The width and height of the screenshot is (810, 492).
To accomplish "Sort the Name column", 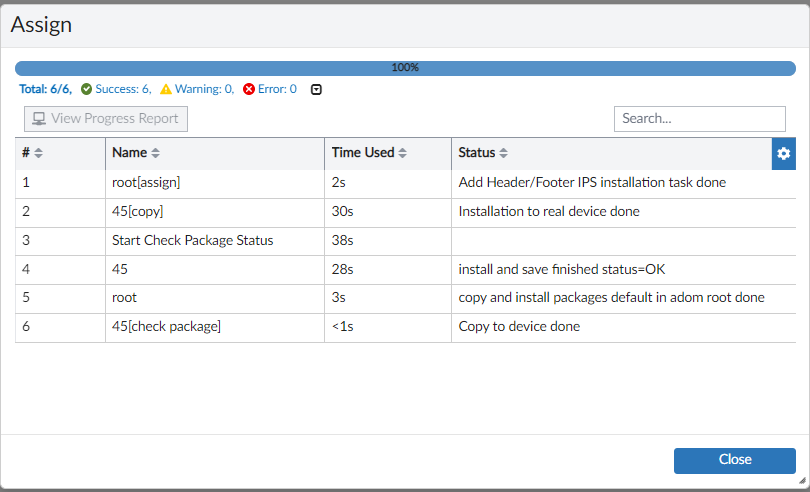I will [155, 153].
